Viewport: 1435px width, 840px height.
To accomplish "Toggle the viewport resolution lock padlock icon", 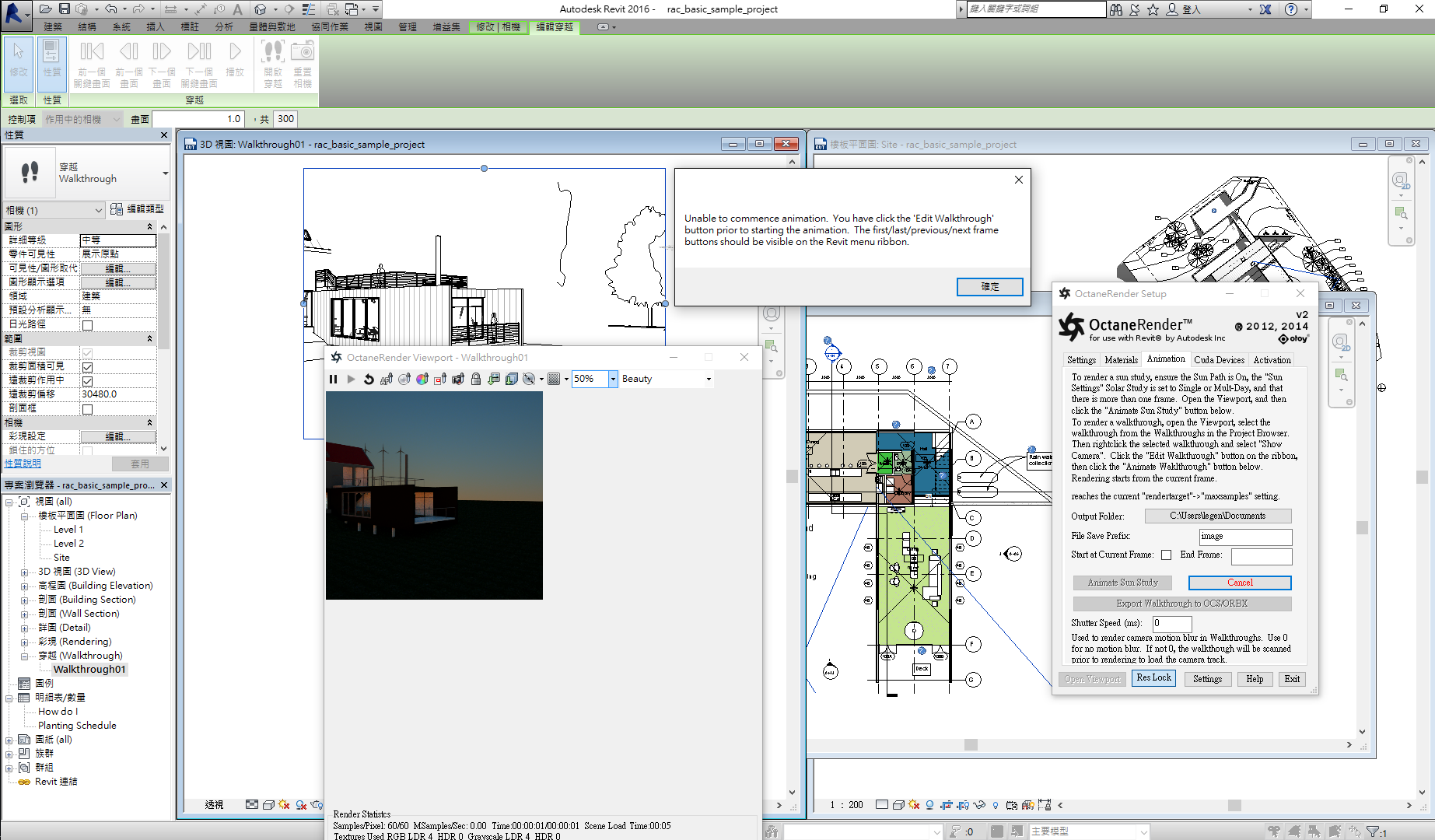I will point(476,379).
